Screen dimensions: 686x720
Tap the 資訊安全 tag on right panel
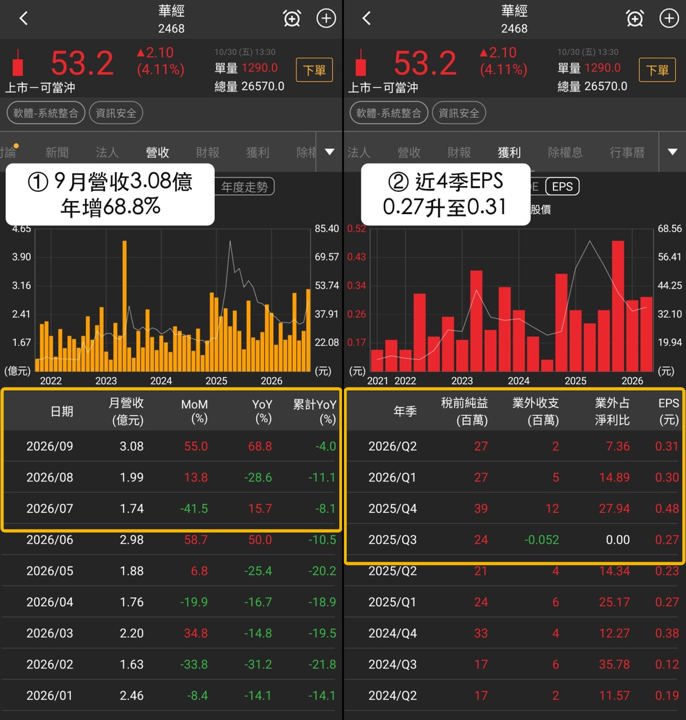click(x=459, y=113)
